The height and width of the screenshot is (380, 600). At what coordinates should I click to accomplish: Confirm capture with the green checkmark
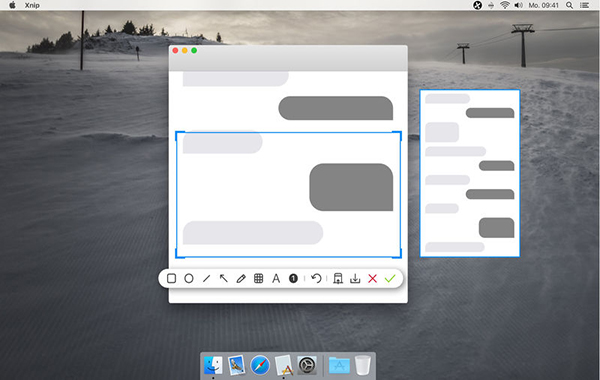pyautogui.click(x=390, y=278)
